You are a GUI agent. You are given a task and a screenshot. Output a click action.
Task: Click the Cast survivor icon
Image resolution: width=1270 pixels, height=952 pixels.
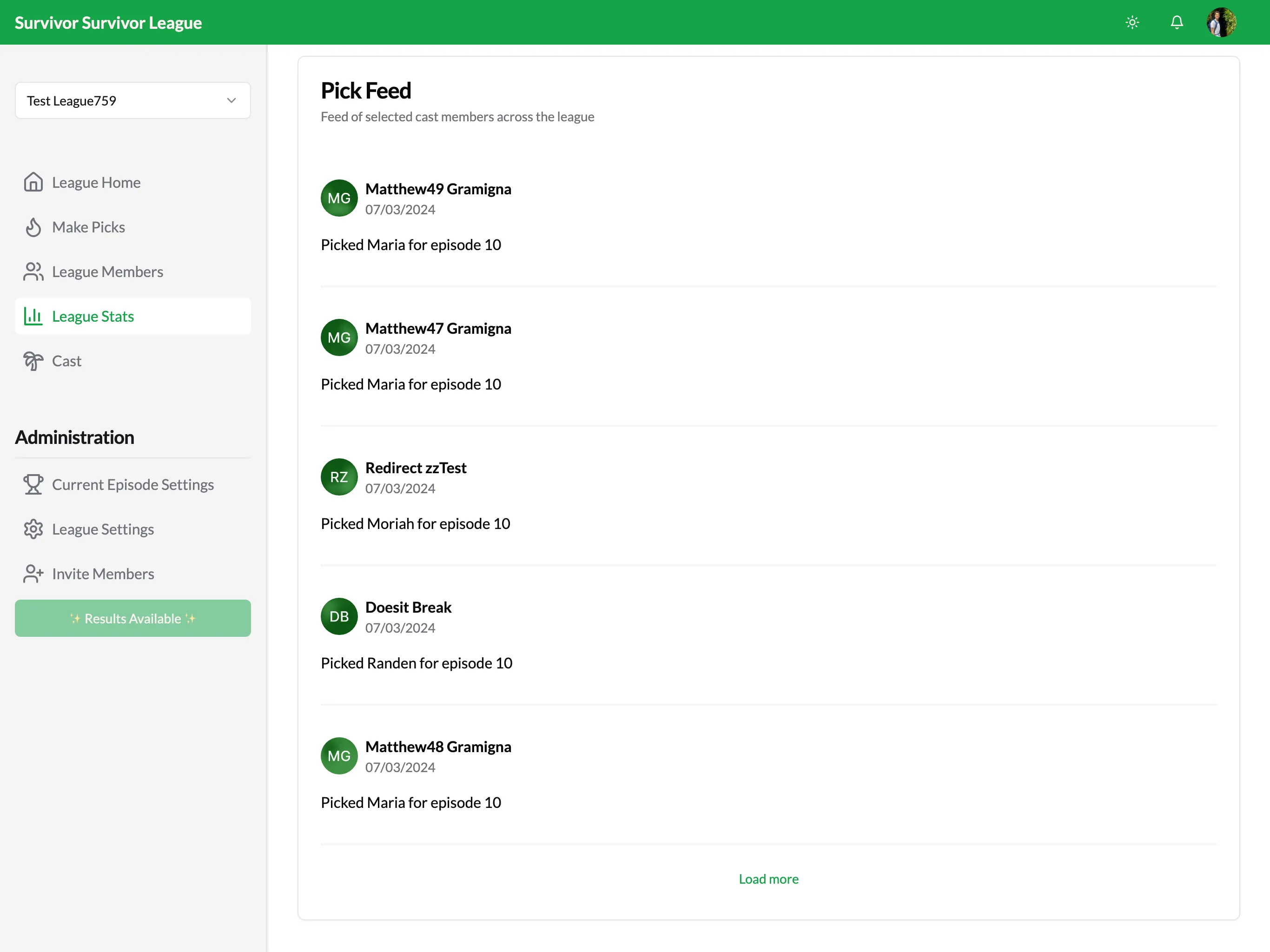click(34, 360)
